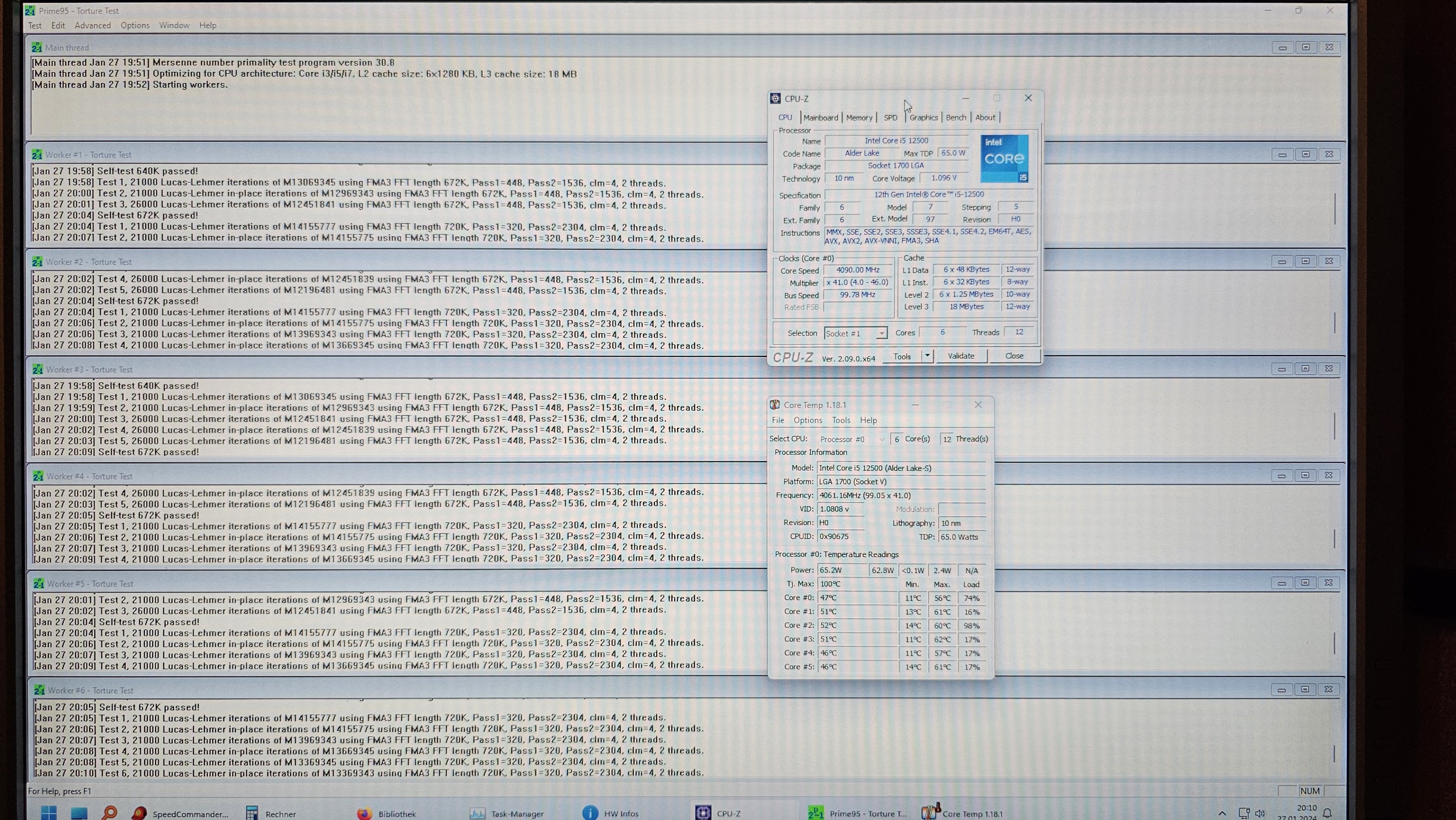Open Prime95 Advanced menu
Viewport: 1456px width, 820px height.
(x=93, y=25)
